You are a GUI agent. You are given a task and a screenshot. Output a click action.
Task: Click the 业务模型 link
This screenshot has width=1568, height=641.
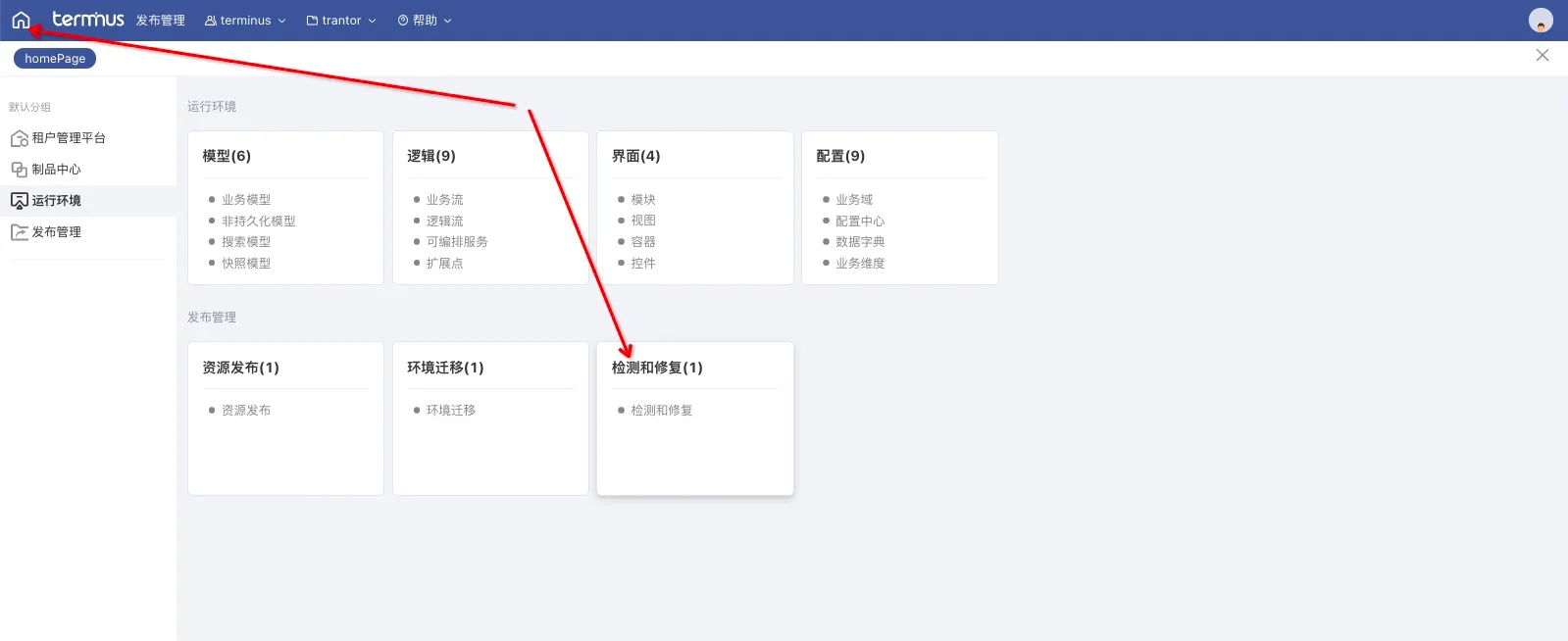click(x=246, y=200)
